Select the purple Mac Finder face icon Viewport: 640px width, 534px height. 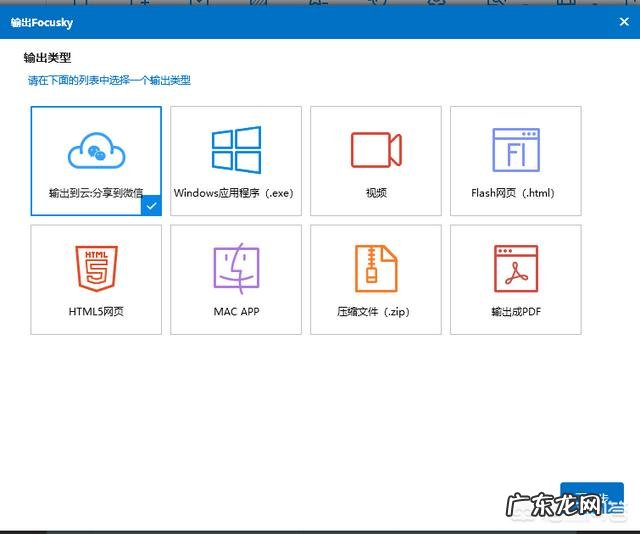[236, 268]
